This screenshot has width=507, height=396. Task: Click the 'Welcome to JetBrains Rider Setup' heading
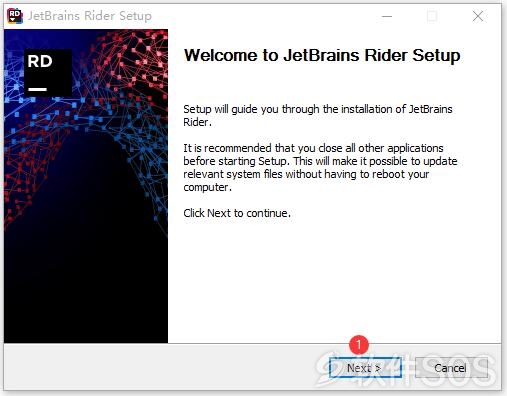click(322, 55)
